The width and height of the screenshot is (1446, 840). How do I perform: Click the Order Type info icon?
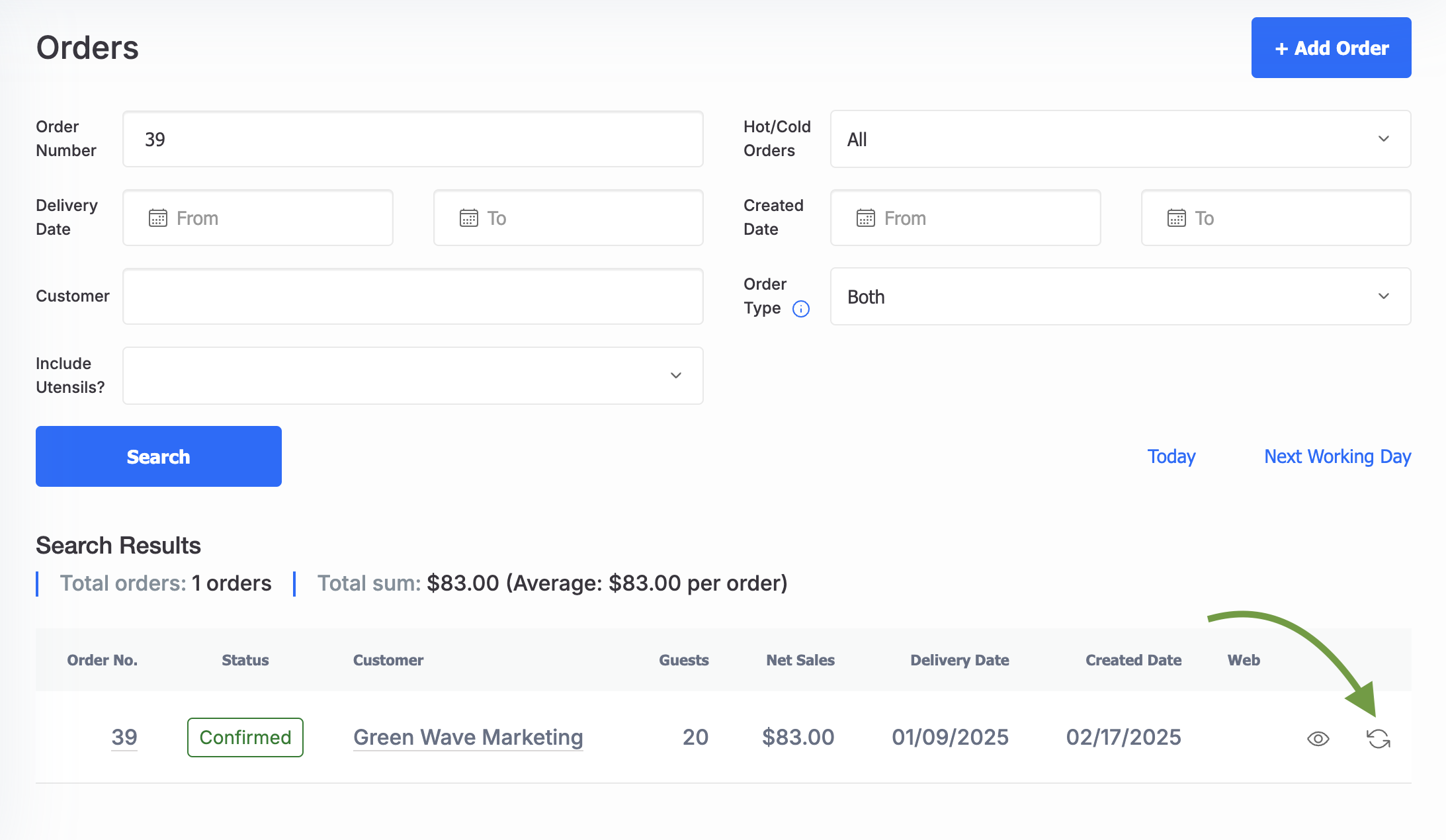(x=801, y=309)
